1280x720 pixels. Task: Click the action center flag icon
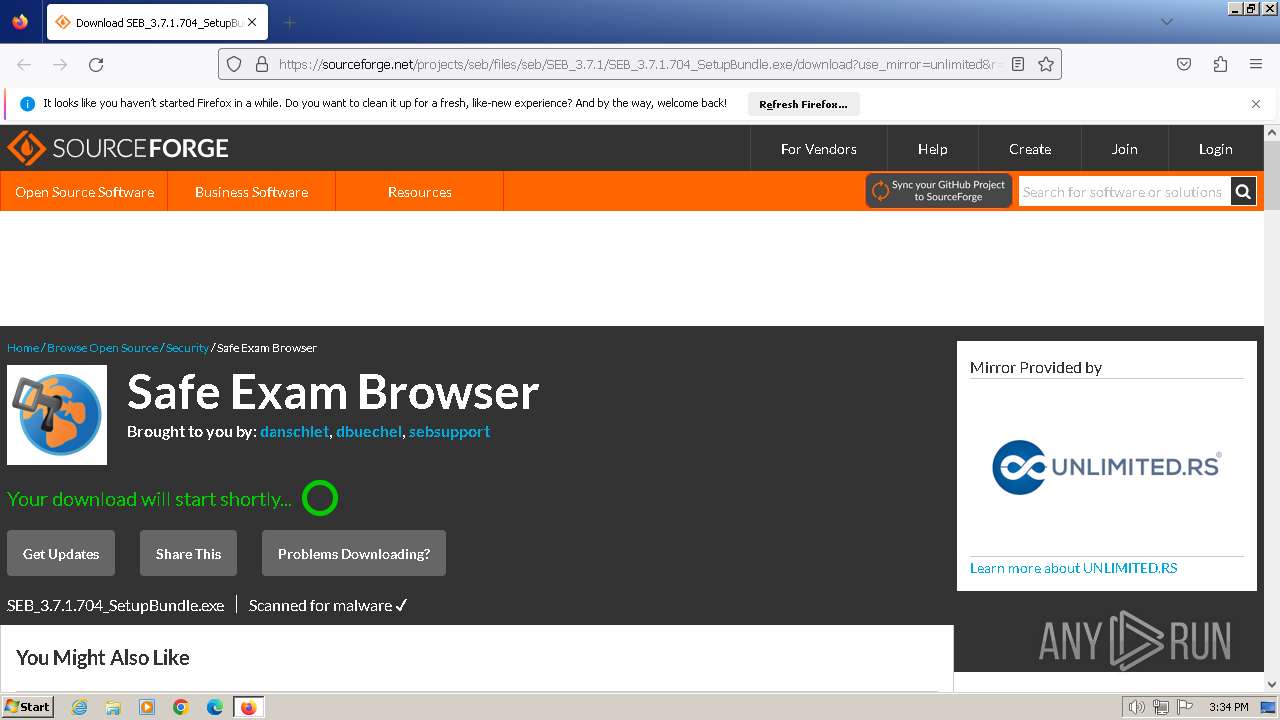point(1185,707)
